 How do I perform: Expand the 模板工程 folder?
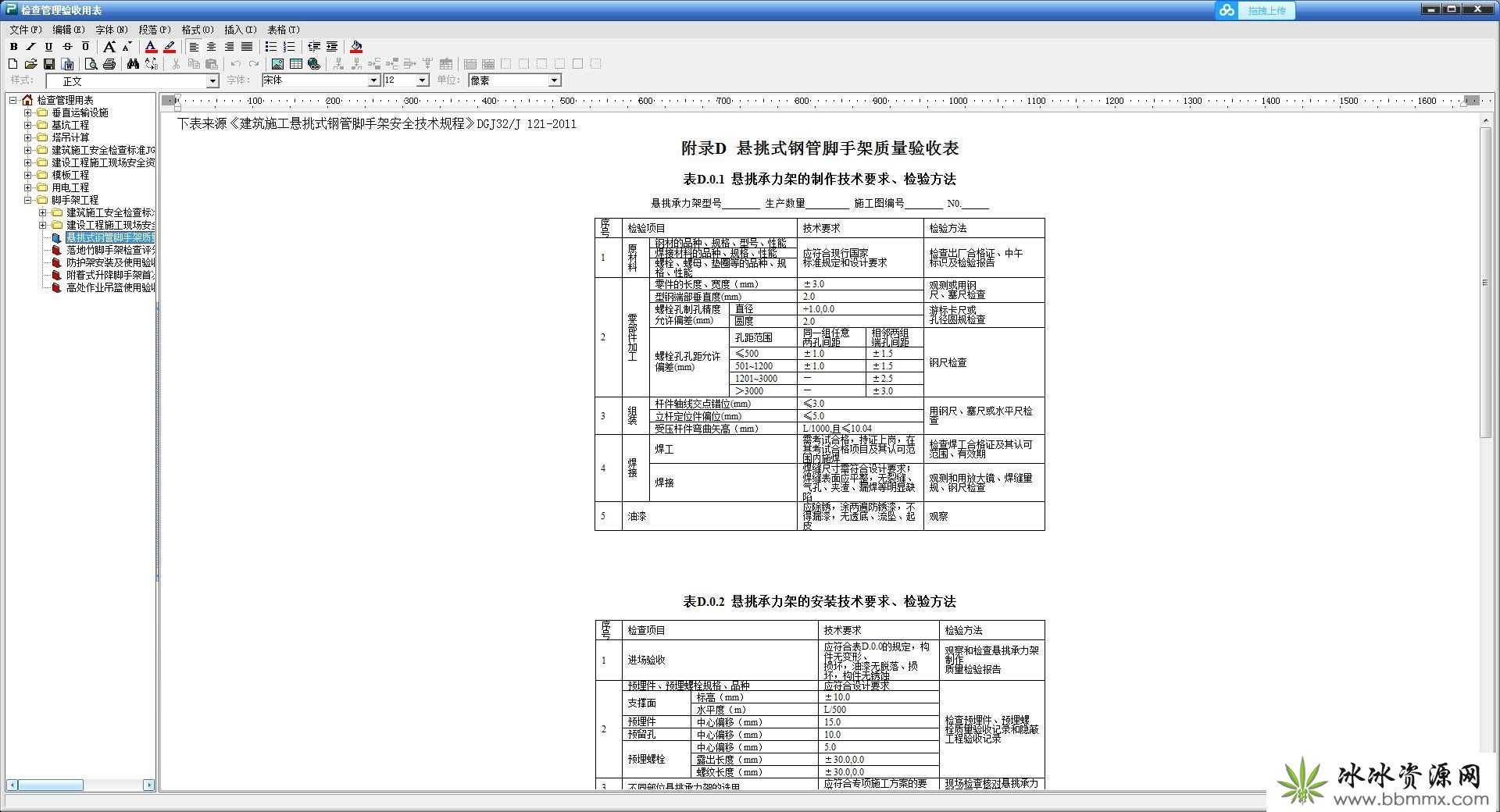coord(28,175)
